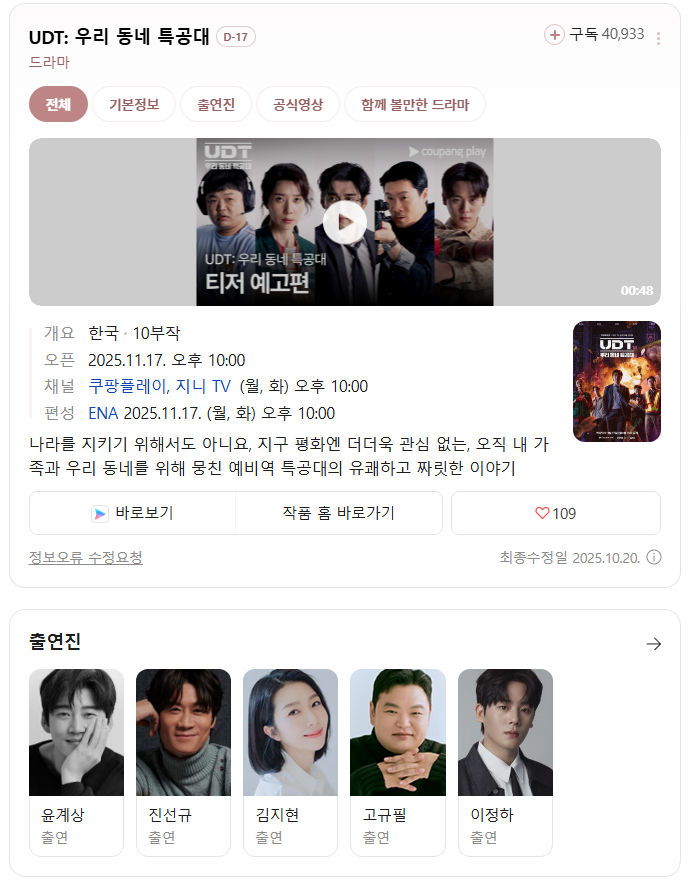Open the 출연진 tab

coord(216,104)
